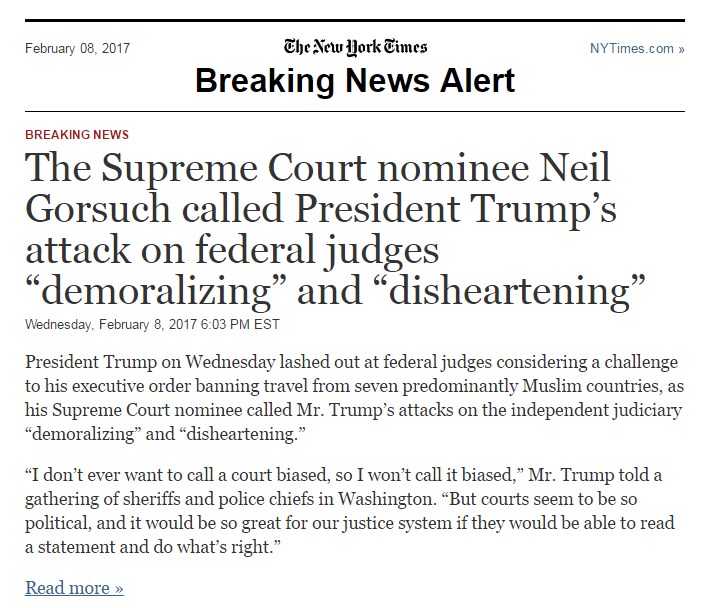This screenshot has height=608, width=710.
Task: Click the Read more » link
Action: tap(74, 588)
